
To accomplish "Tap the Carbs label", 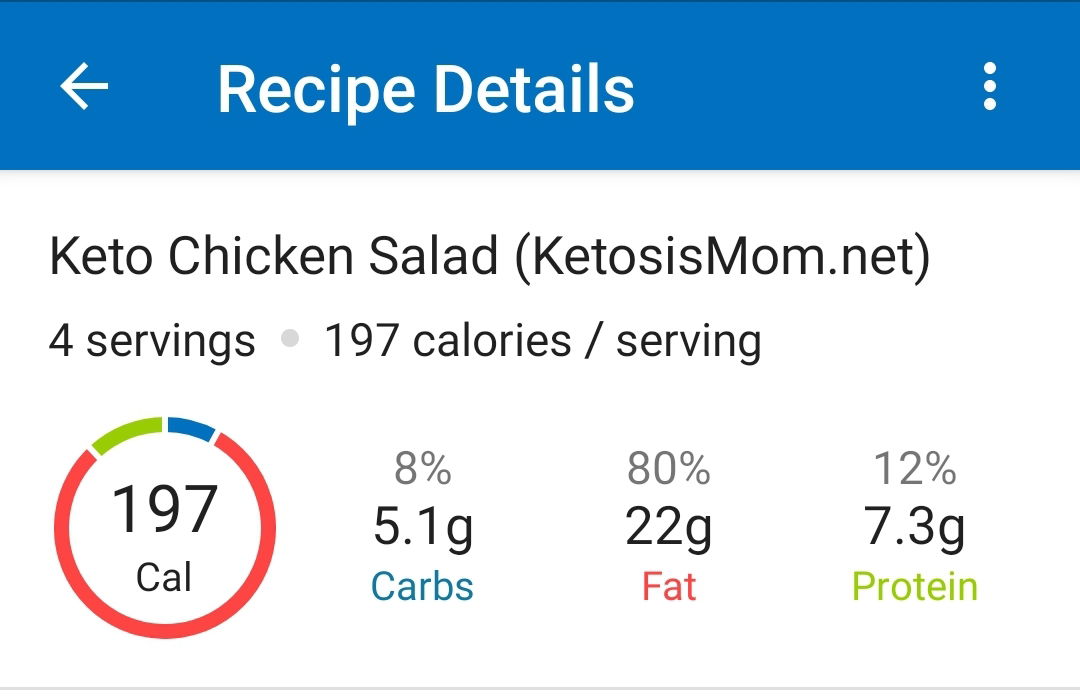I will [422, 586].
